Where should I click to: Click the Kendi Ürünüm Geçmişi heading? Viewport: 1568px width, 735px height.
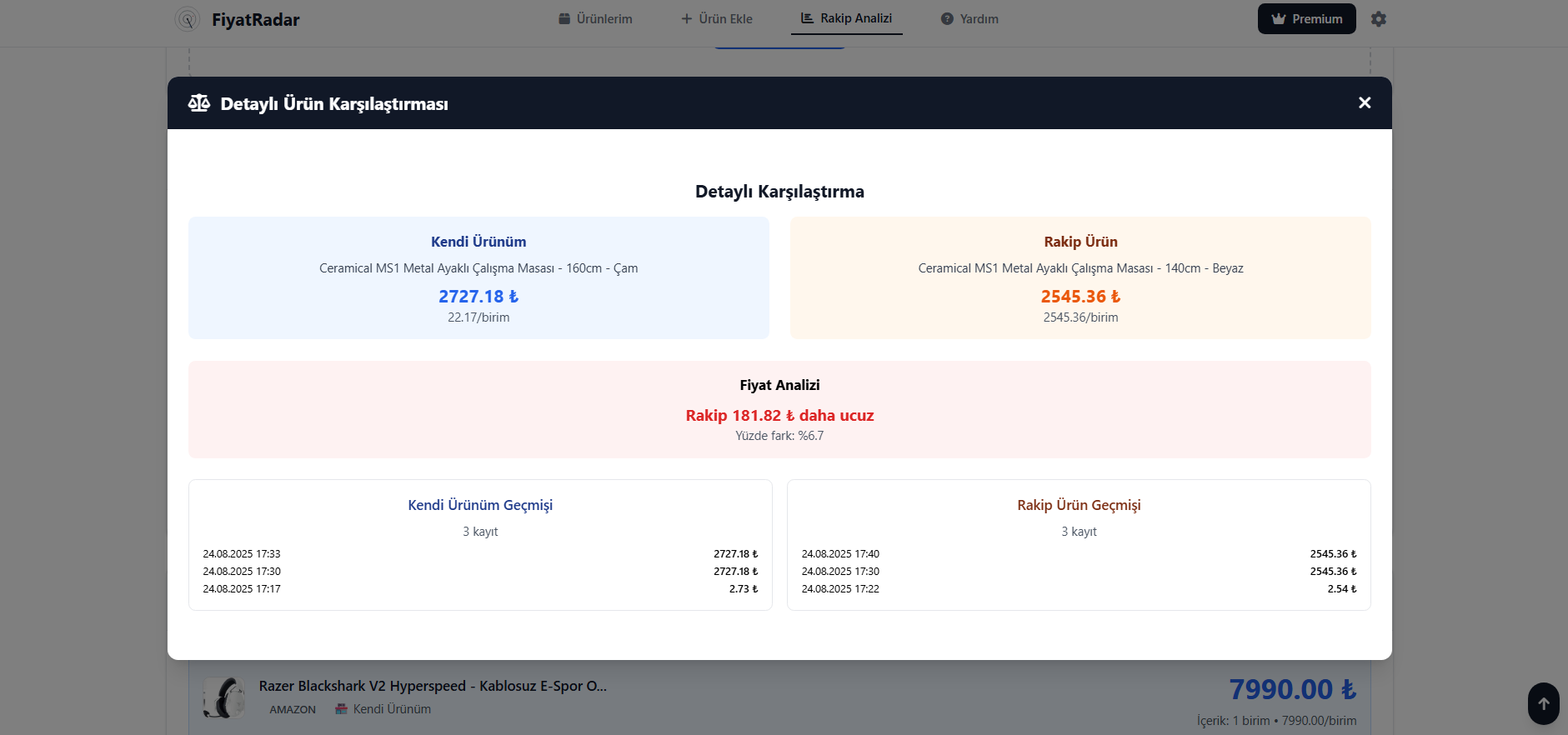480,505
